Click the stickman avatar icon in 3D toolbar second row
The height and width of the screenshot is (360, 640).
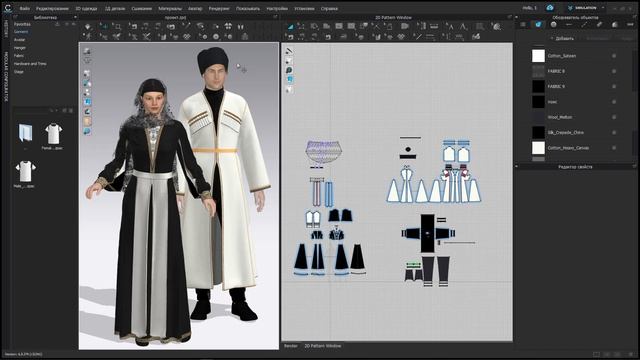point(88,37)
